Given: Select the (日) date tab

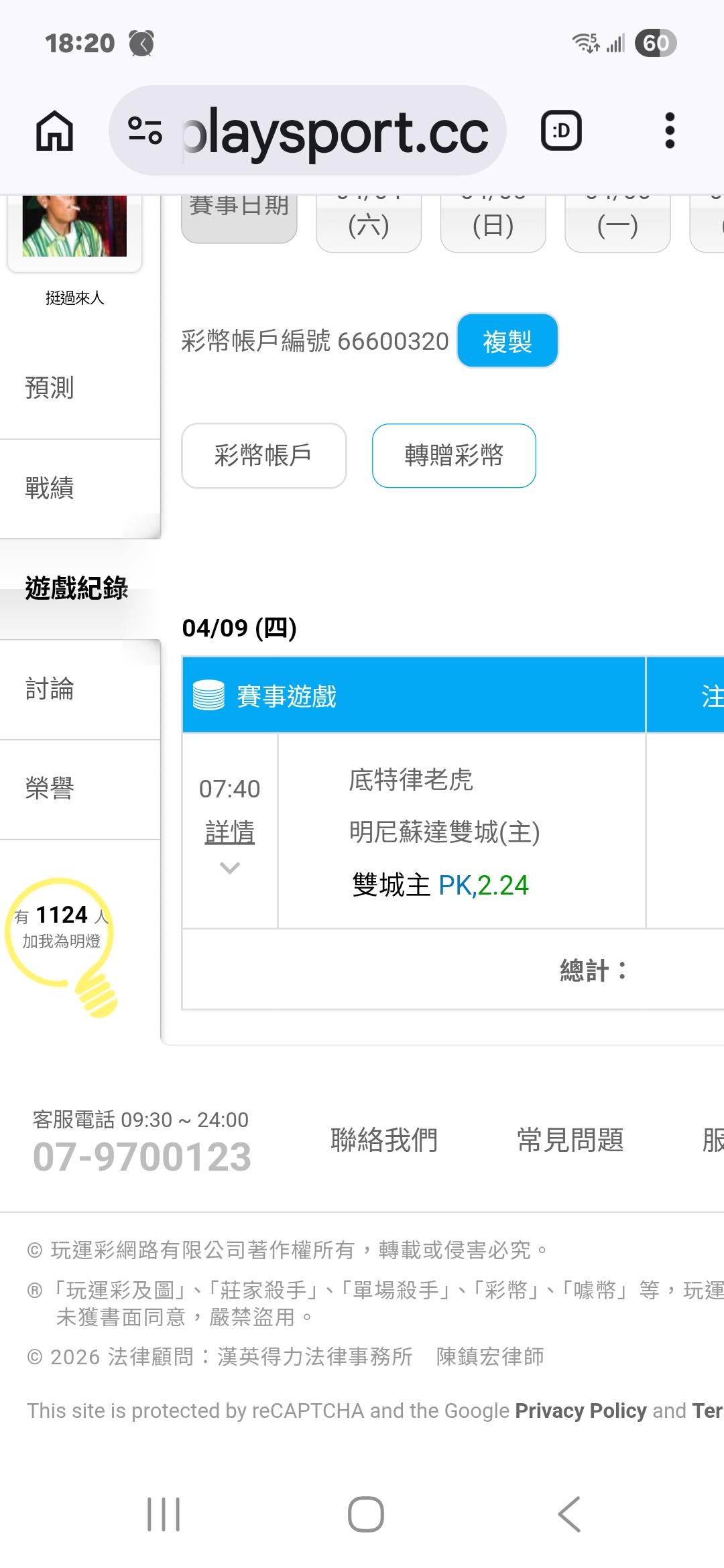Looking at the screenshot, I should click(493, 224).
